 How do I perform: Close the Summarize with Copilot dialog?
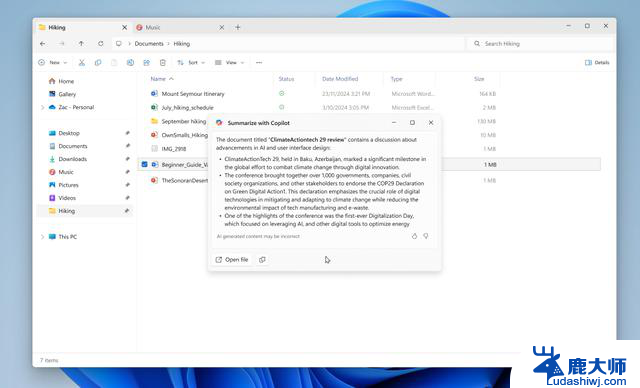(431, 122)
